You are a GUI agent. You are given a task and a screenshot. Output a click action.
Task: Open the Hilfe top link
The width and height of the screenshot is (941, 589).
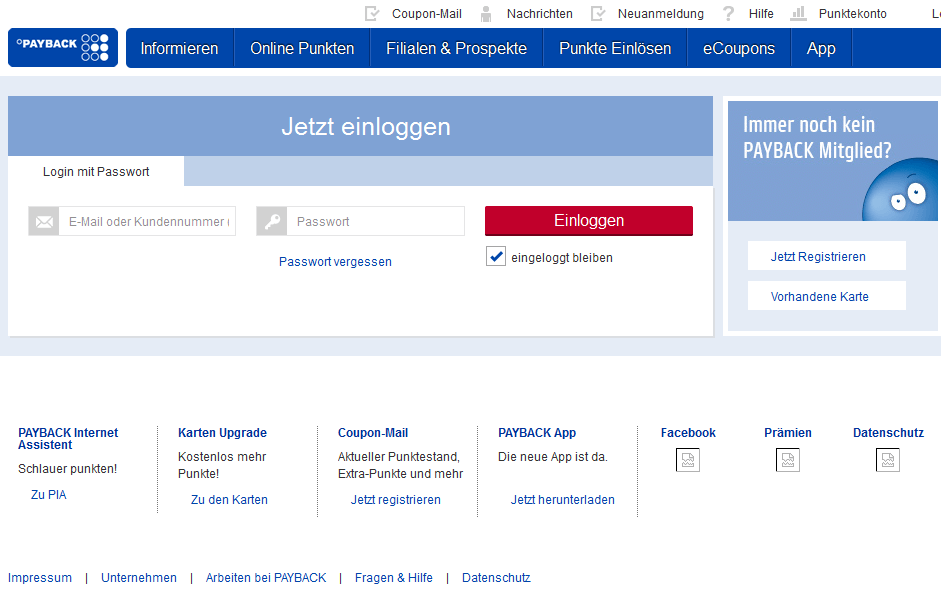[761, 14]
